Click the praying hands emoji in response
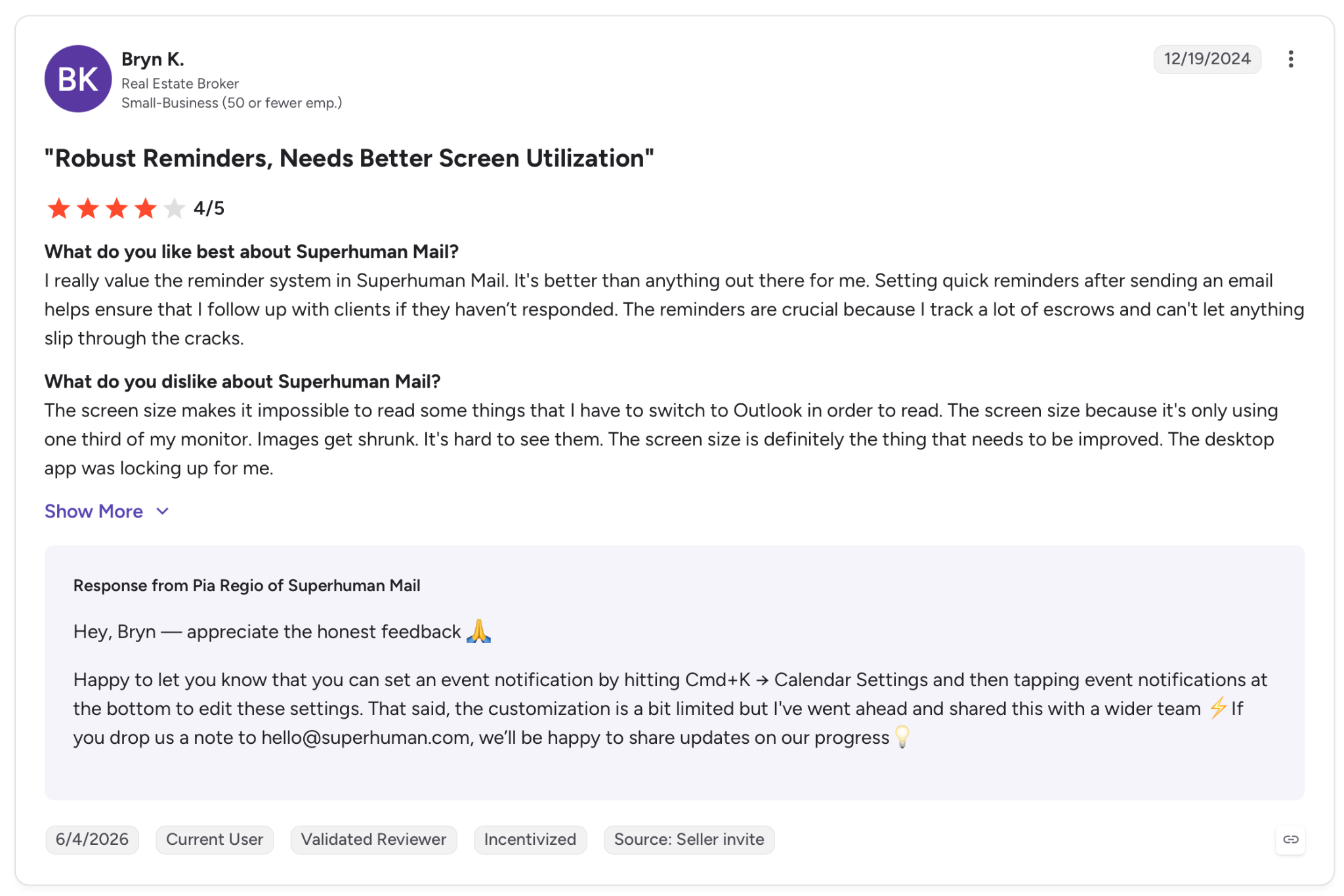Screen dimensions: 1344x896 [x=478, y=631]
